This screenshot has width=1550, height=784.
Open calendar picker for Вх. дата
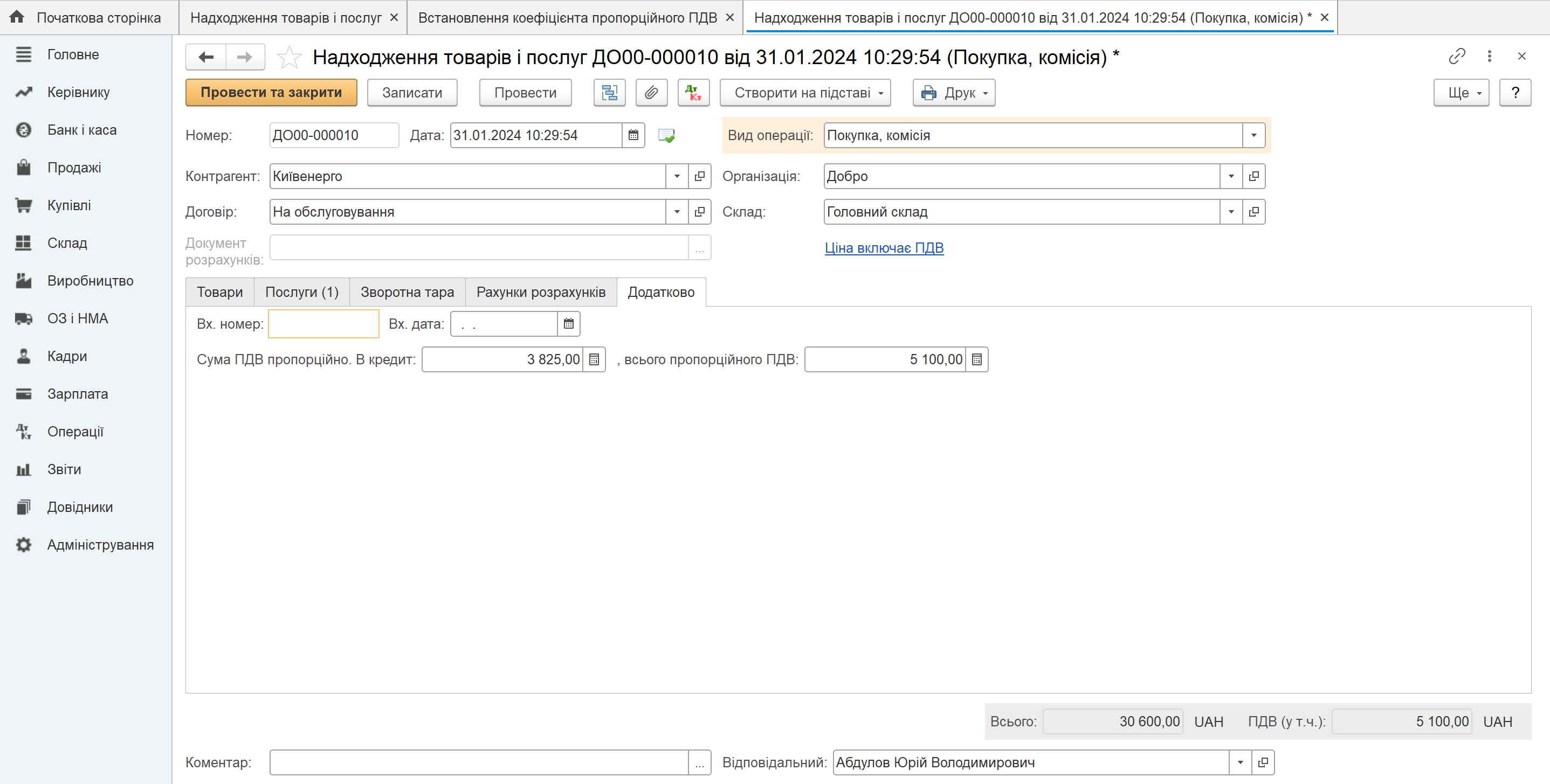pos(568,324)
